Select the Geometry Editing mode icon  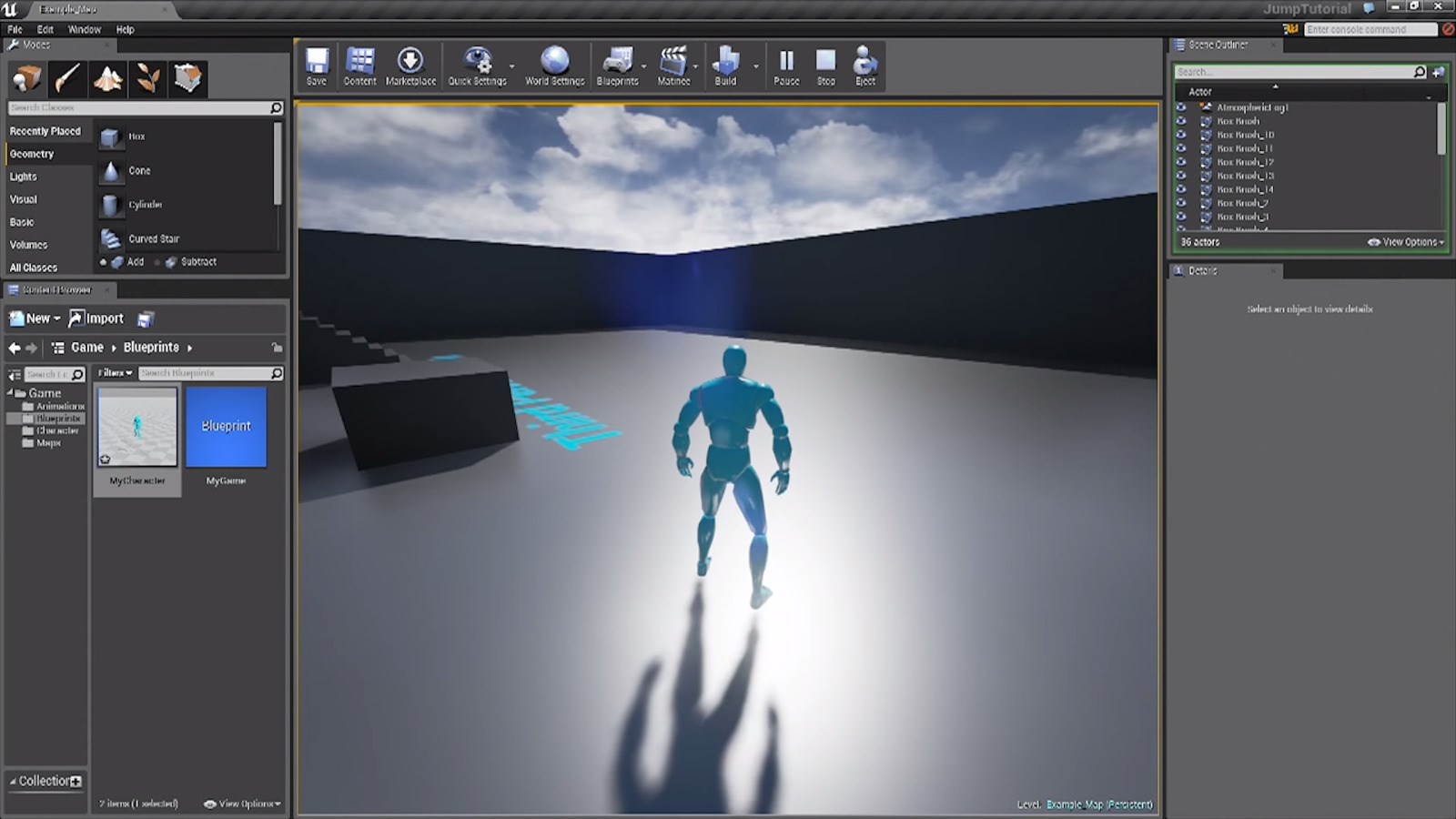[x=188, y=79]
